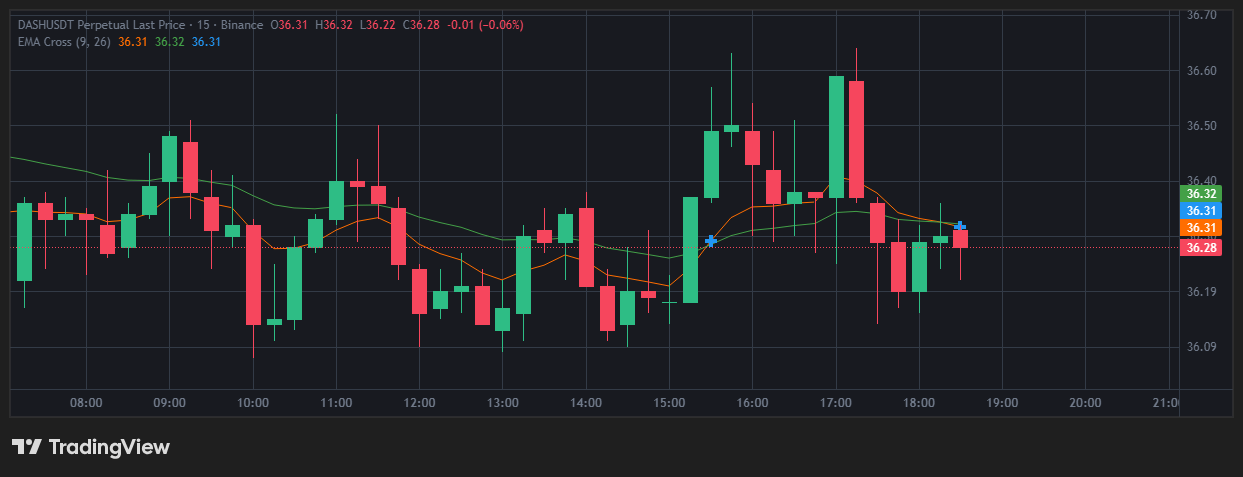The height and width of the screenshot is (477, 1243).
Task: Click the L36.22 low value in header
Action: pos(378,24)
